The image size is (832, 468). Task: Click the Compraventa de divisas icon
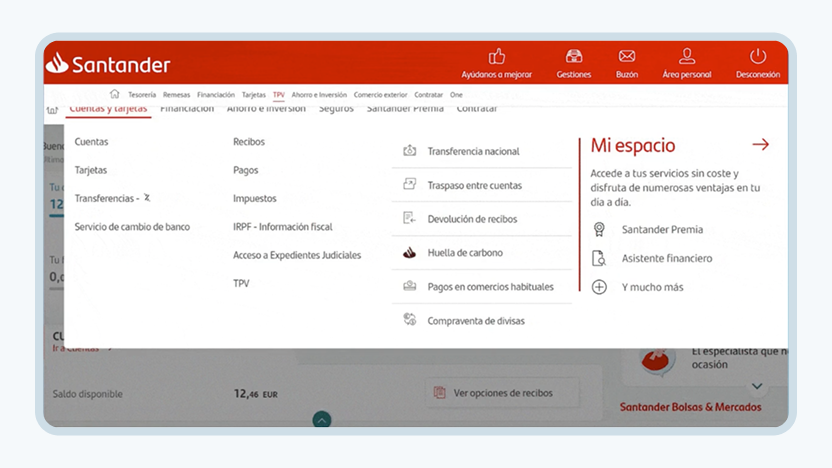click(410, 320)
